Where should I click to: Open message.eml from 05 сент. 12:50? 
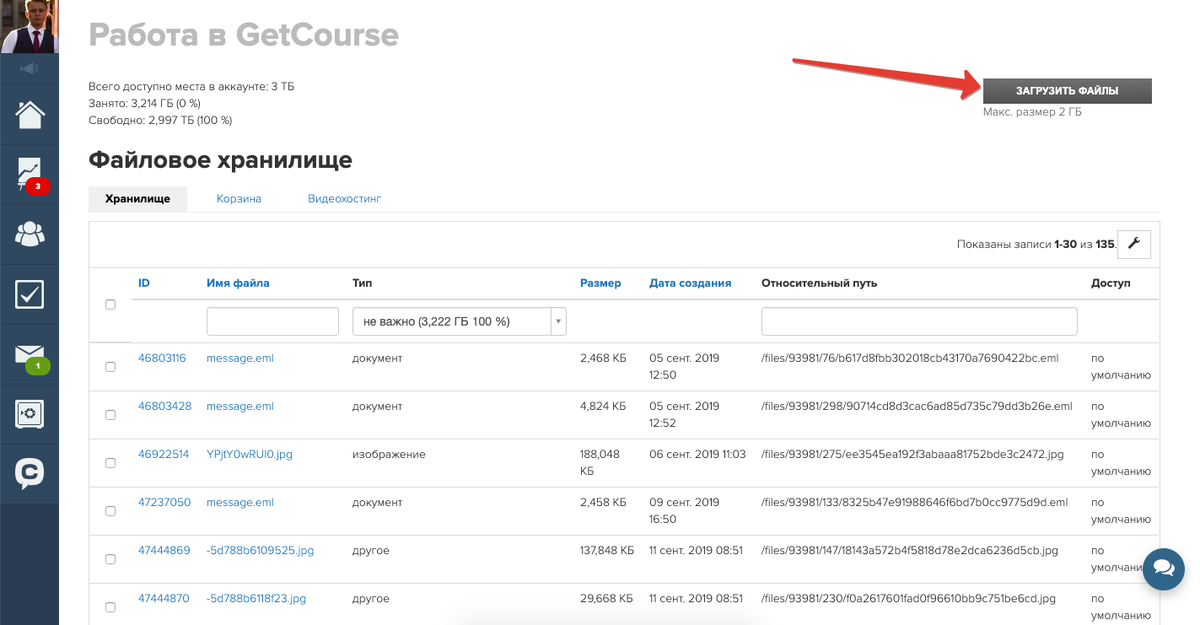(240, 358)
